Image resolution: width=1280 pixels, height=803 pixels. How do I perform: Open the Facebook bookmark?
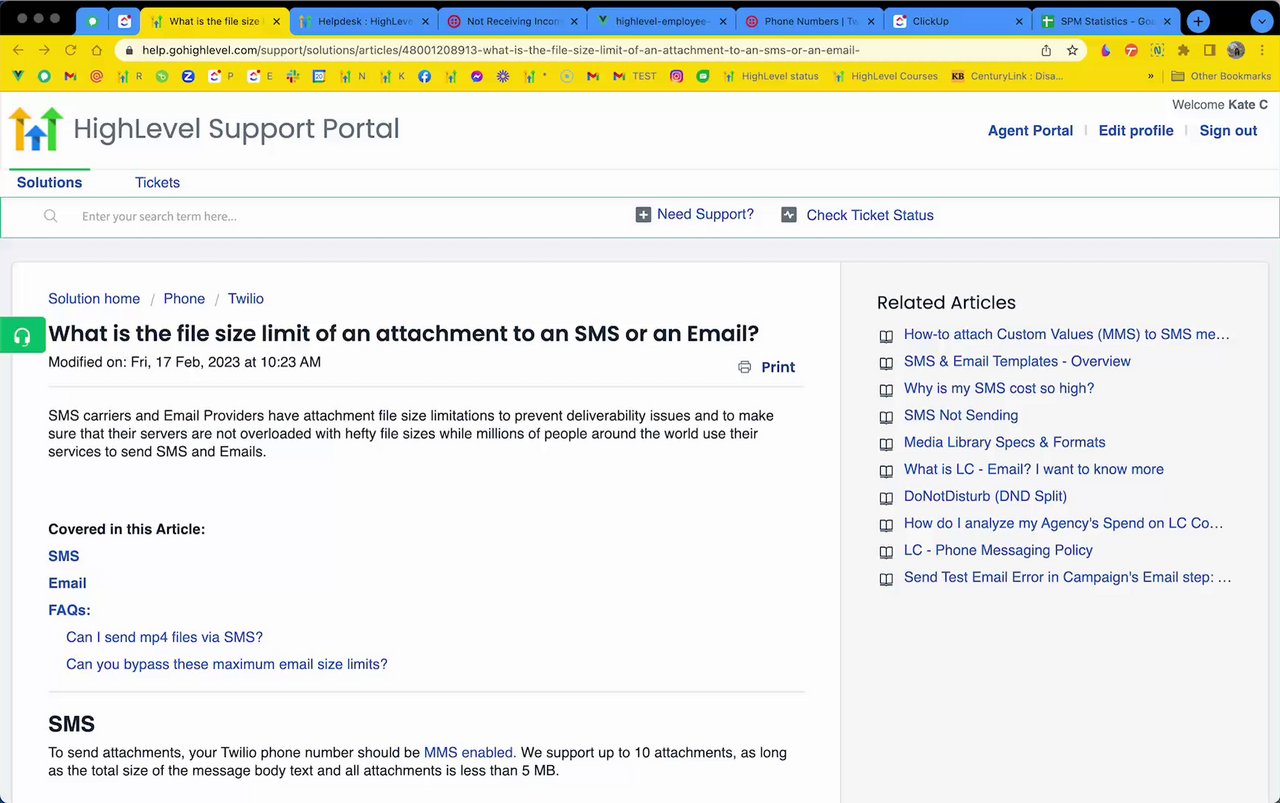[425, 76]
